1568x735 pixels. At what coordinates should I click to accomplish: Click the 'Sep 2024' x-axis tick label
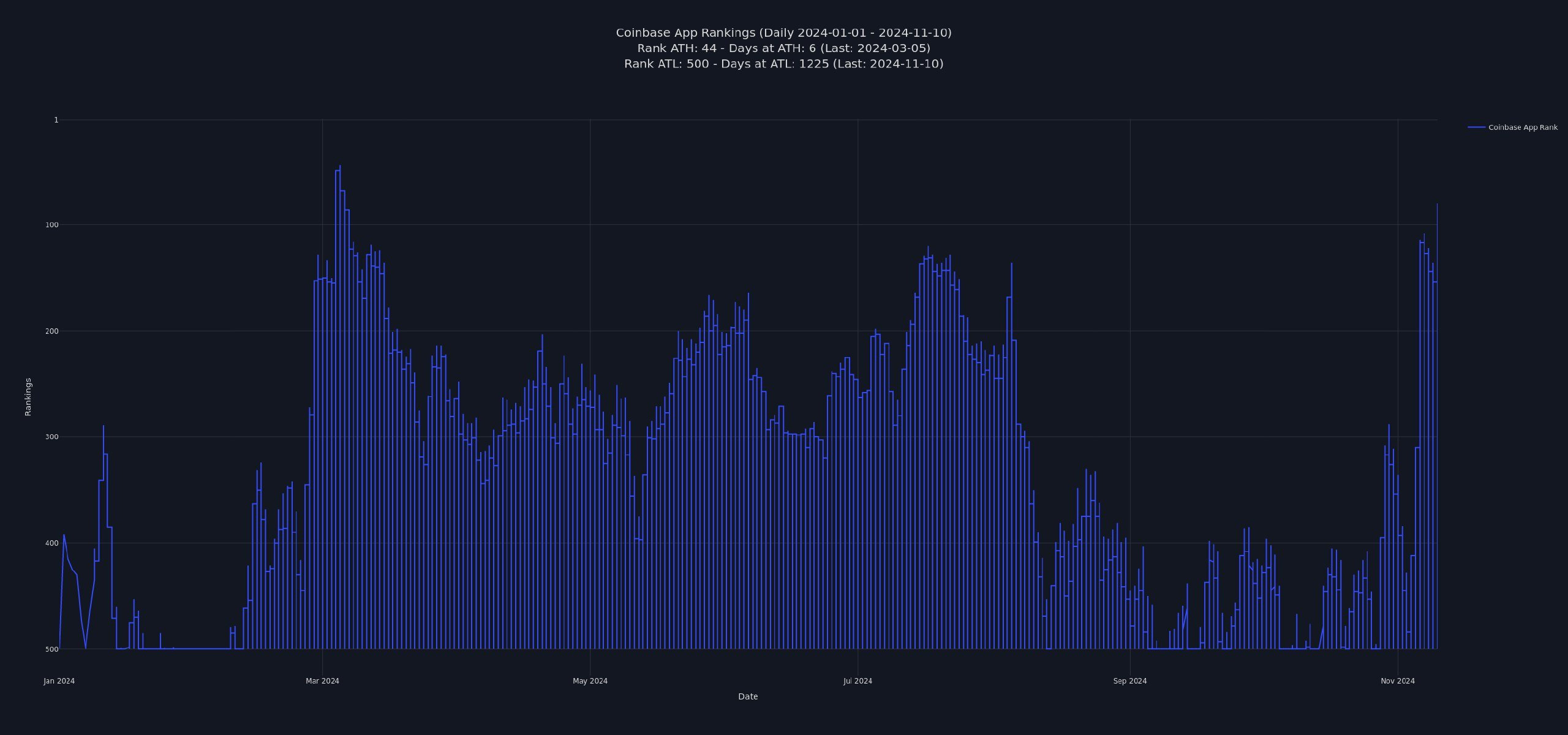(x=1130, y=681)
